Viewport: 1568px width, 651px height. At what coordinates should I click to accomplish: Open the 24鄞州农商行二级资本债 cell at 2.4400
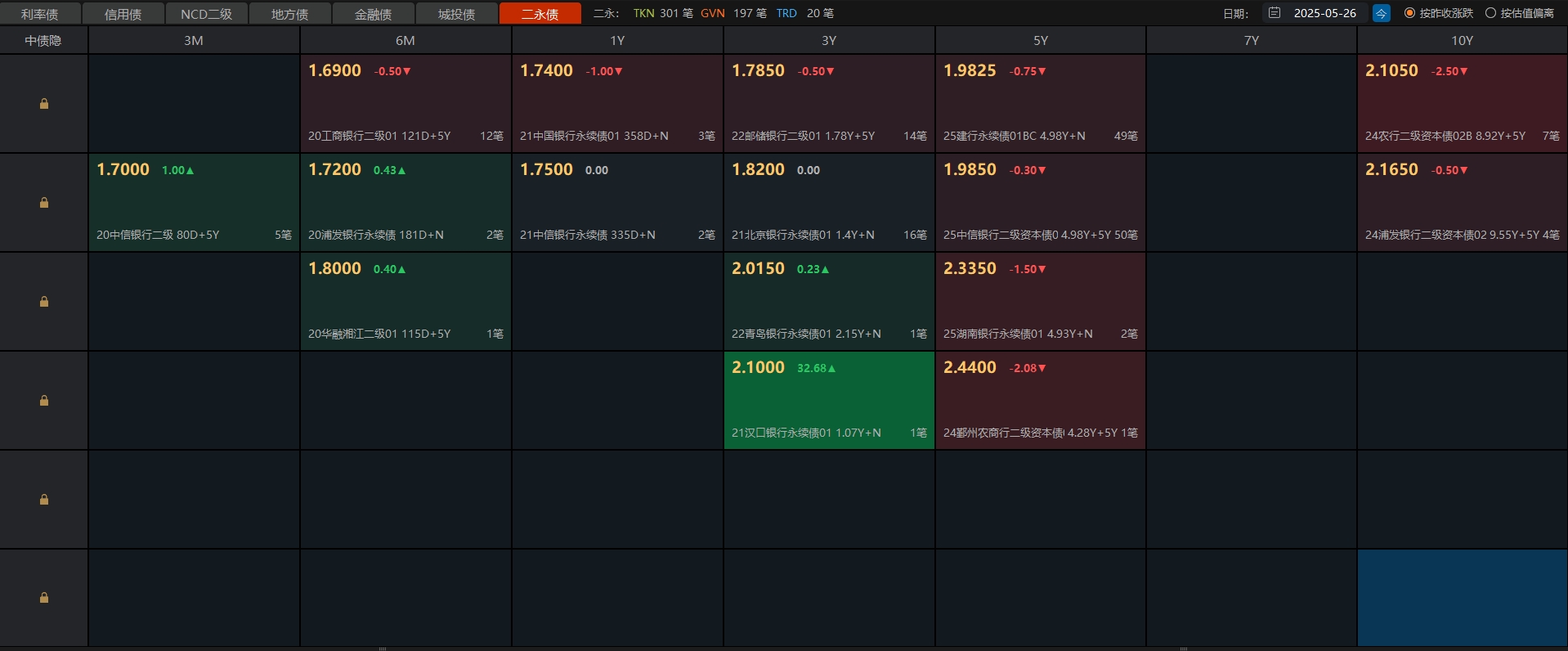(x=1041, y=400)
